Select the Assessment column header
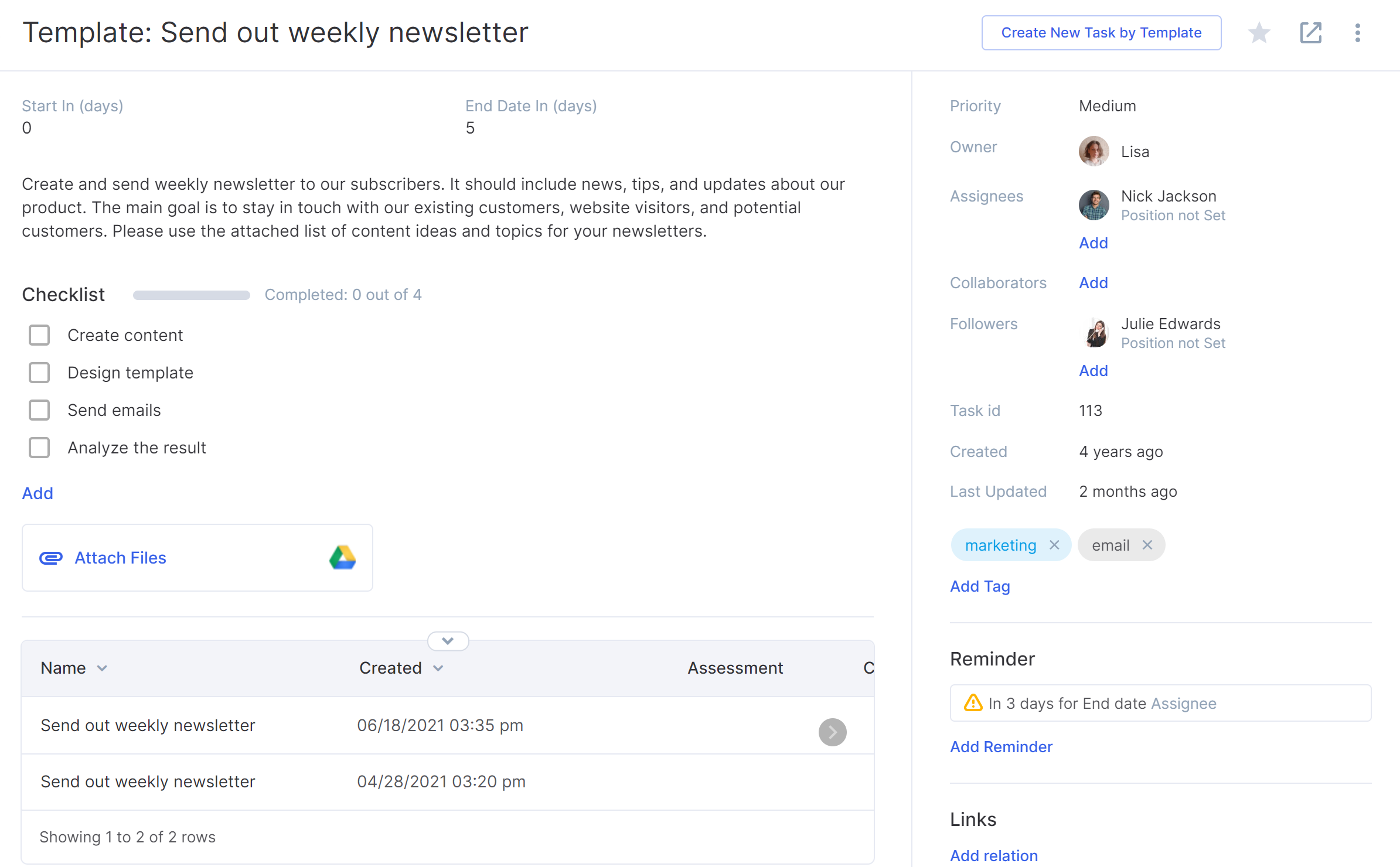Screen dimensions: 1400x867 click(x=735, y=668)
